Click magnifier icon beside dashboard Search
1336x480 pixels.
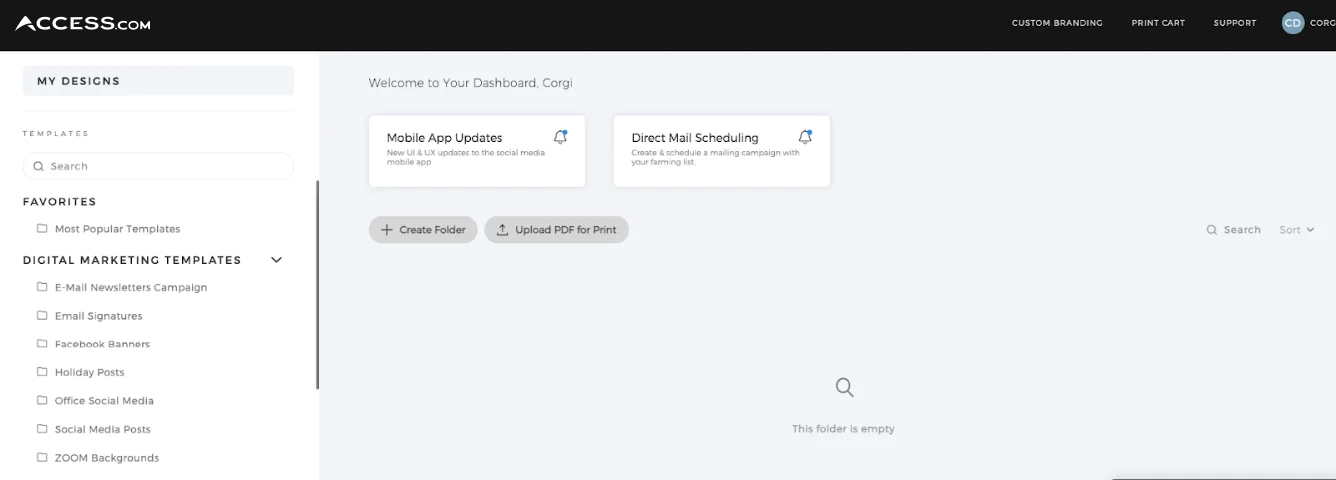coord(1212,230)
